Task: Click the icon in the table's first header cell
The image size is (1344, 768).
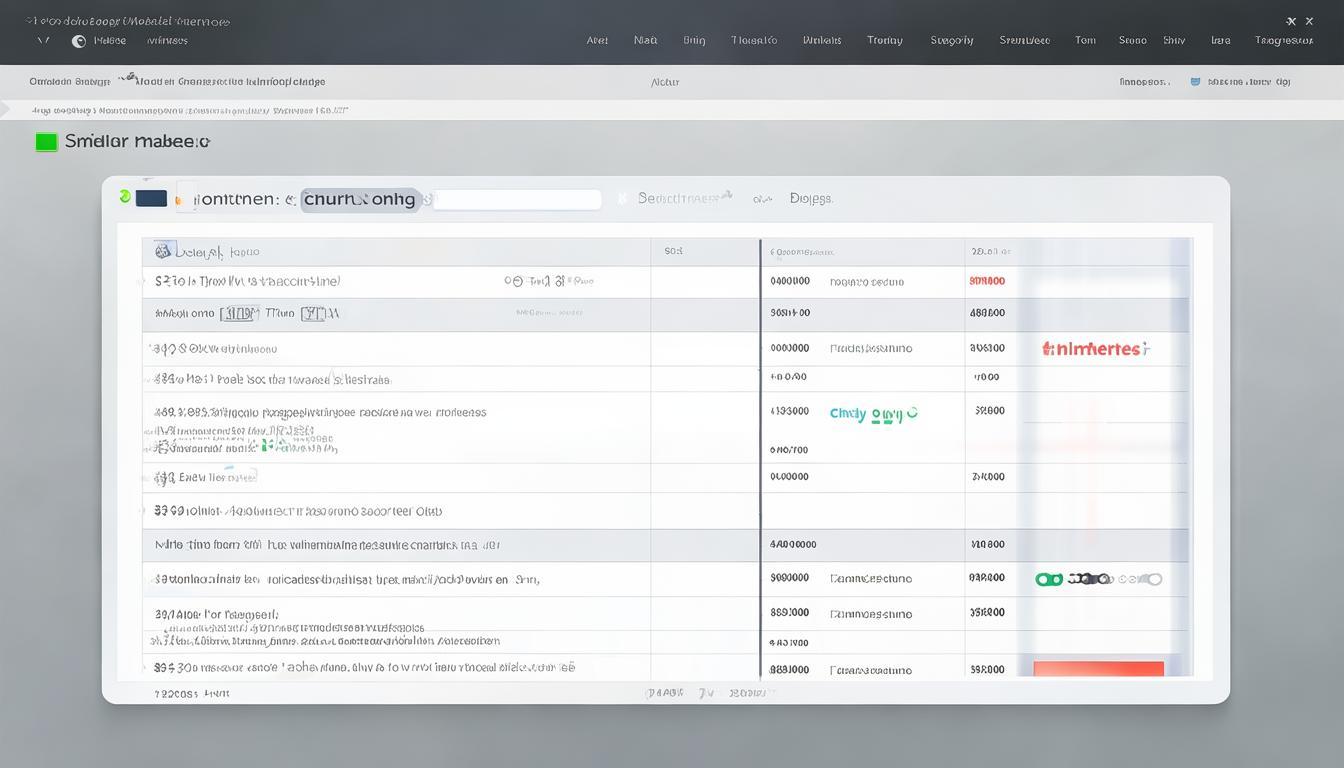Action: coord(163,252)
